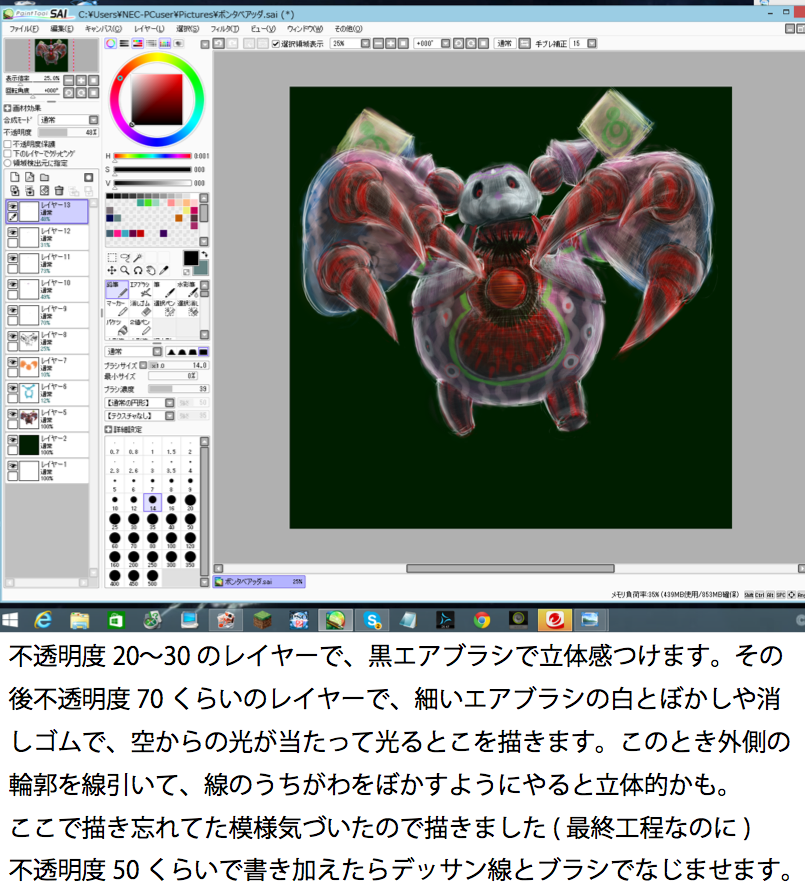Viewport: 805px width, 891px height.
Task: Toggle the swatches panel icon
Action: tap(165, 43)
